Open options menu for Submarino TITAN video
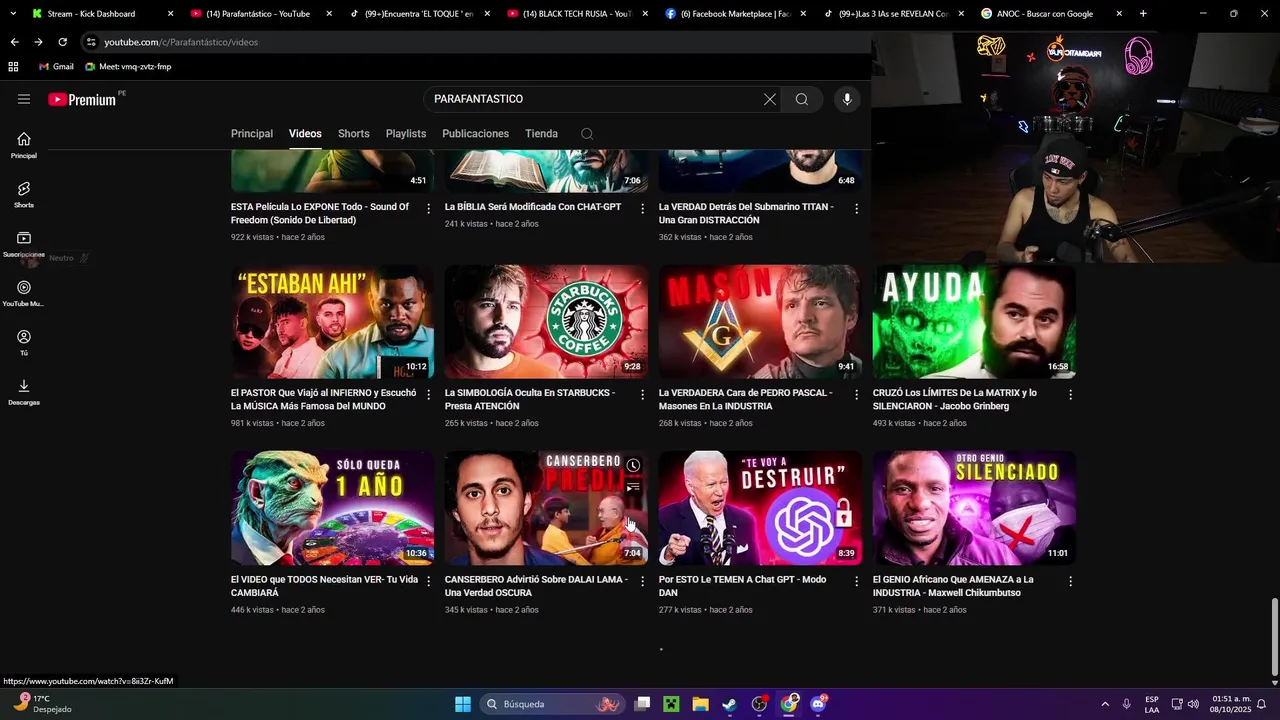The height and width of the screenshot is (720, 1280). [857, 209]
